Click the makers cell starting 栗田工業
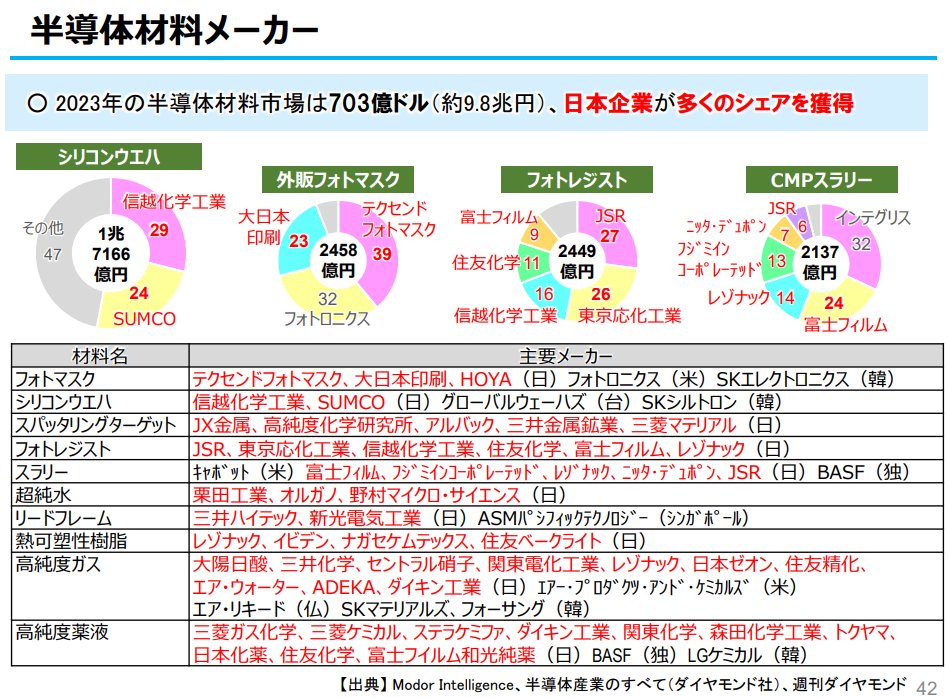Screen dimensions: 948x698 click(566, 495)
